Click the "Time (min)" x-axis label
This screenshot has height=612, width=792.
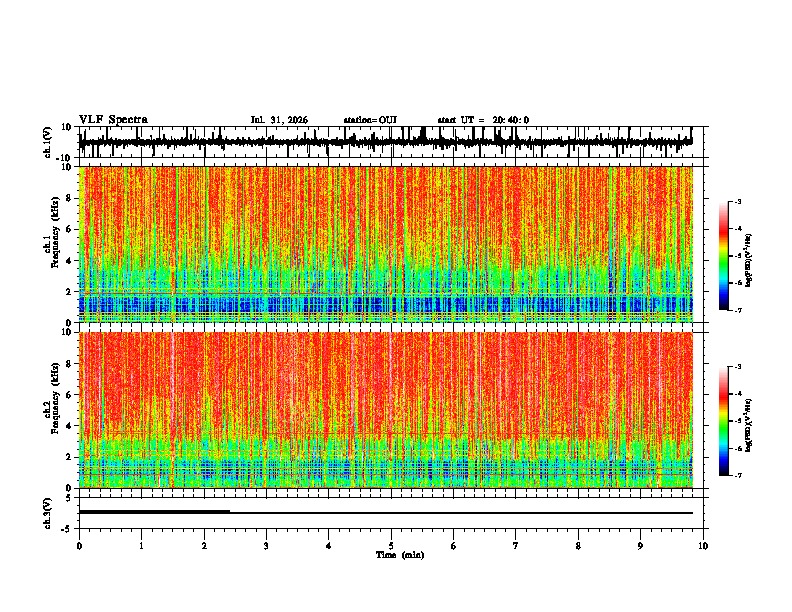pos(400,555)
